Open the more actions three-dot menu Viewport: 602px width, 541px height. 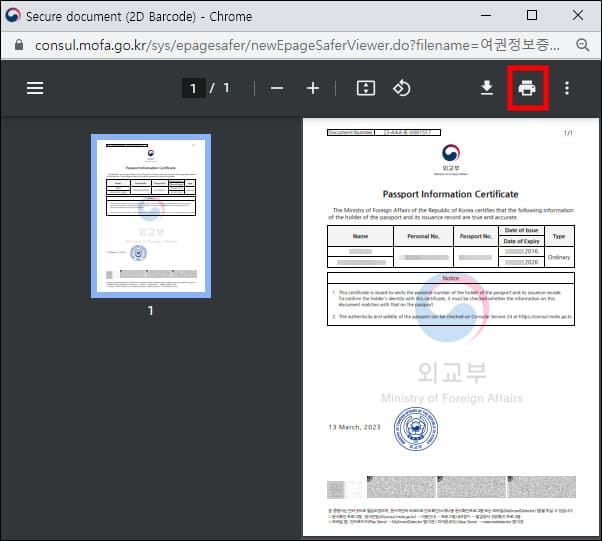(x=567, y=88)
